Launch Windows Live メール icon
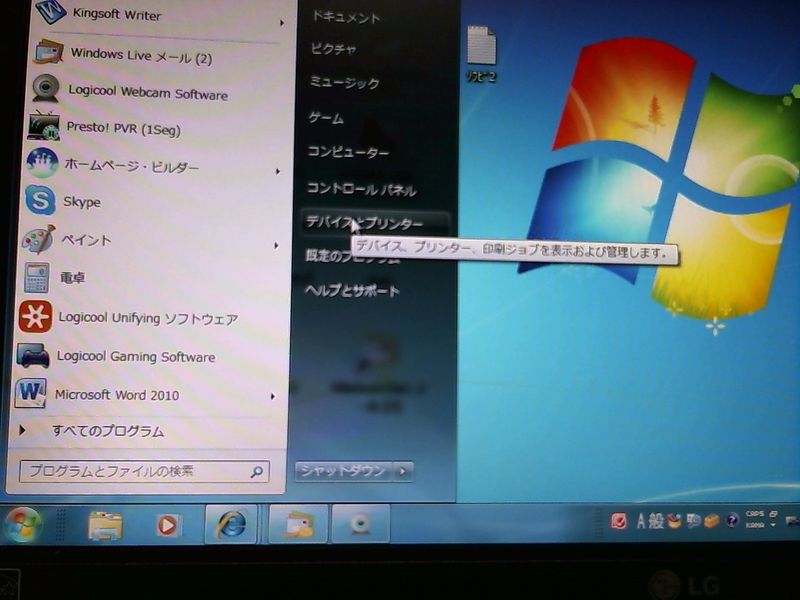This screenshot has width=800, height=600. pos(49,52)
